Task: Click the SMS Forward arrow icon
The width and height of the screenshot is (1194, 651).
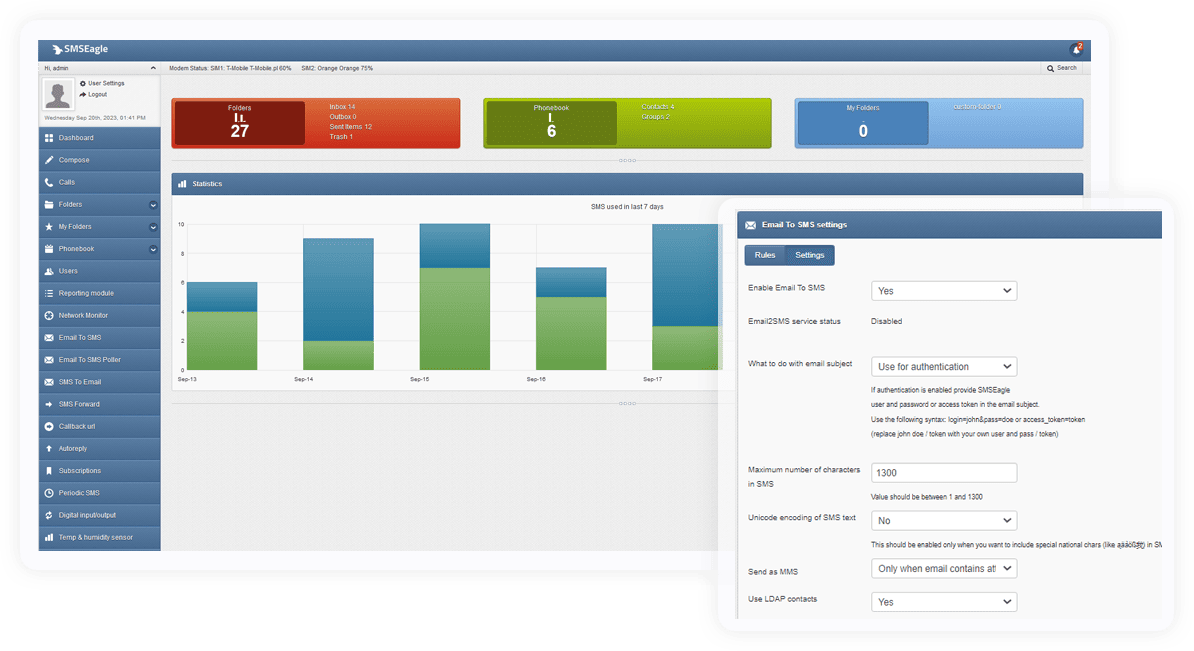Action: [x=49, y=404]
